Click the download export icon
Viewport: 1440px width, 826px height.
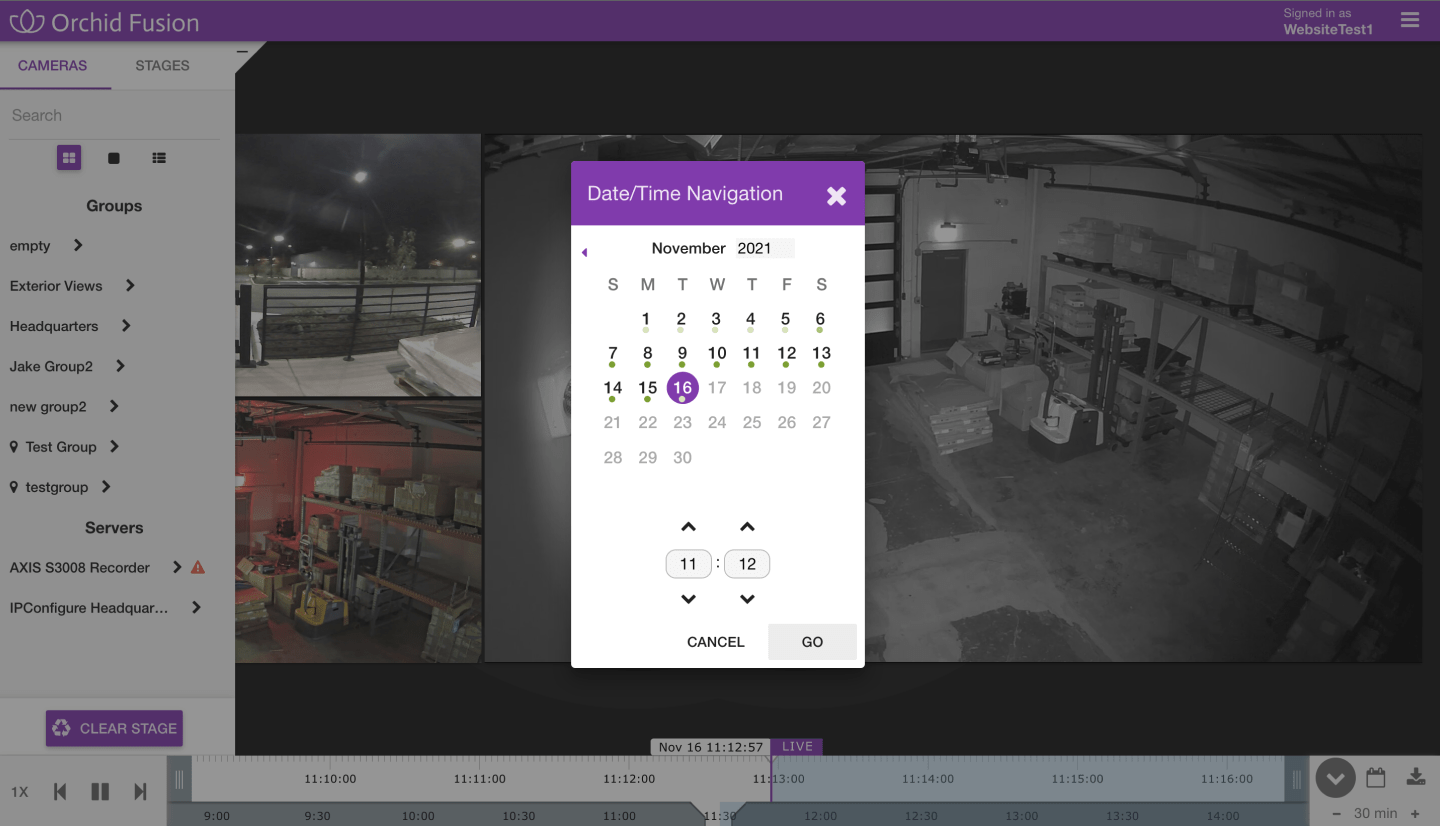[x=1415, y=777]
